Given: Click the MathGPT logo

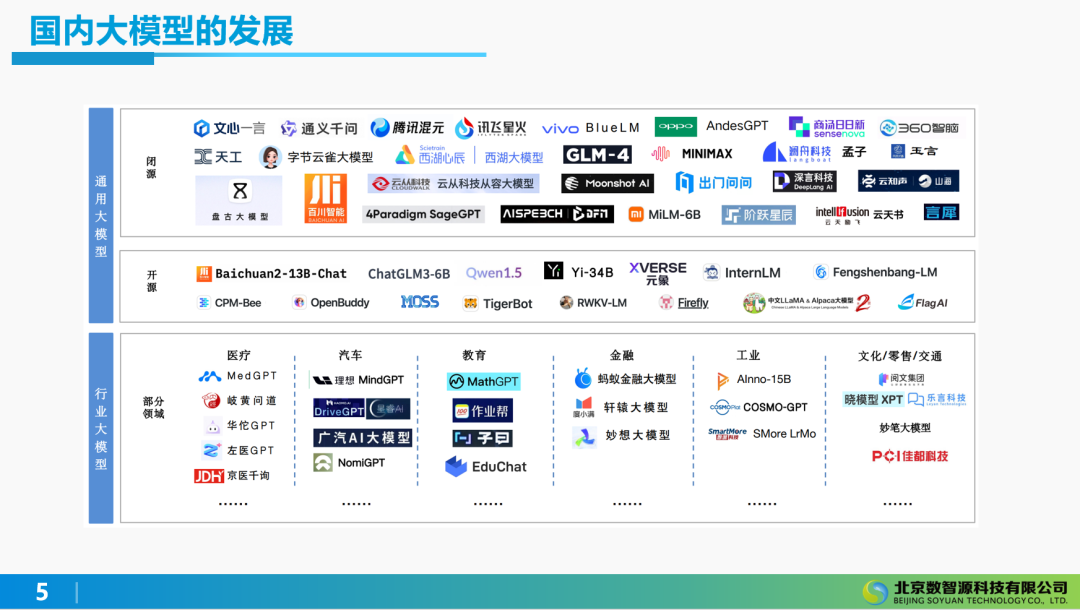Looking at the screenshot, I should coord(484,381).
